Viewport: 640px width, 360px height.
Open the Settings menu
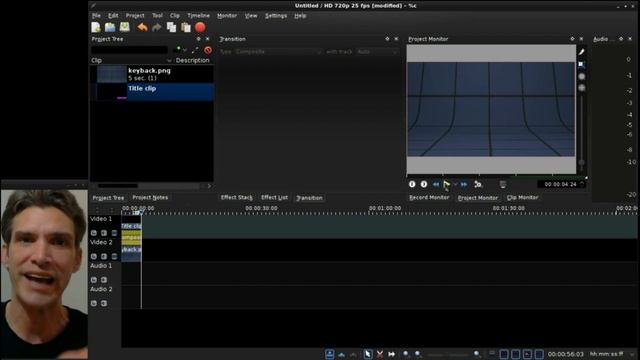click(276, 16)
